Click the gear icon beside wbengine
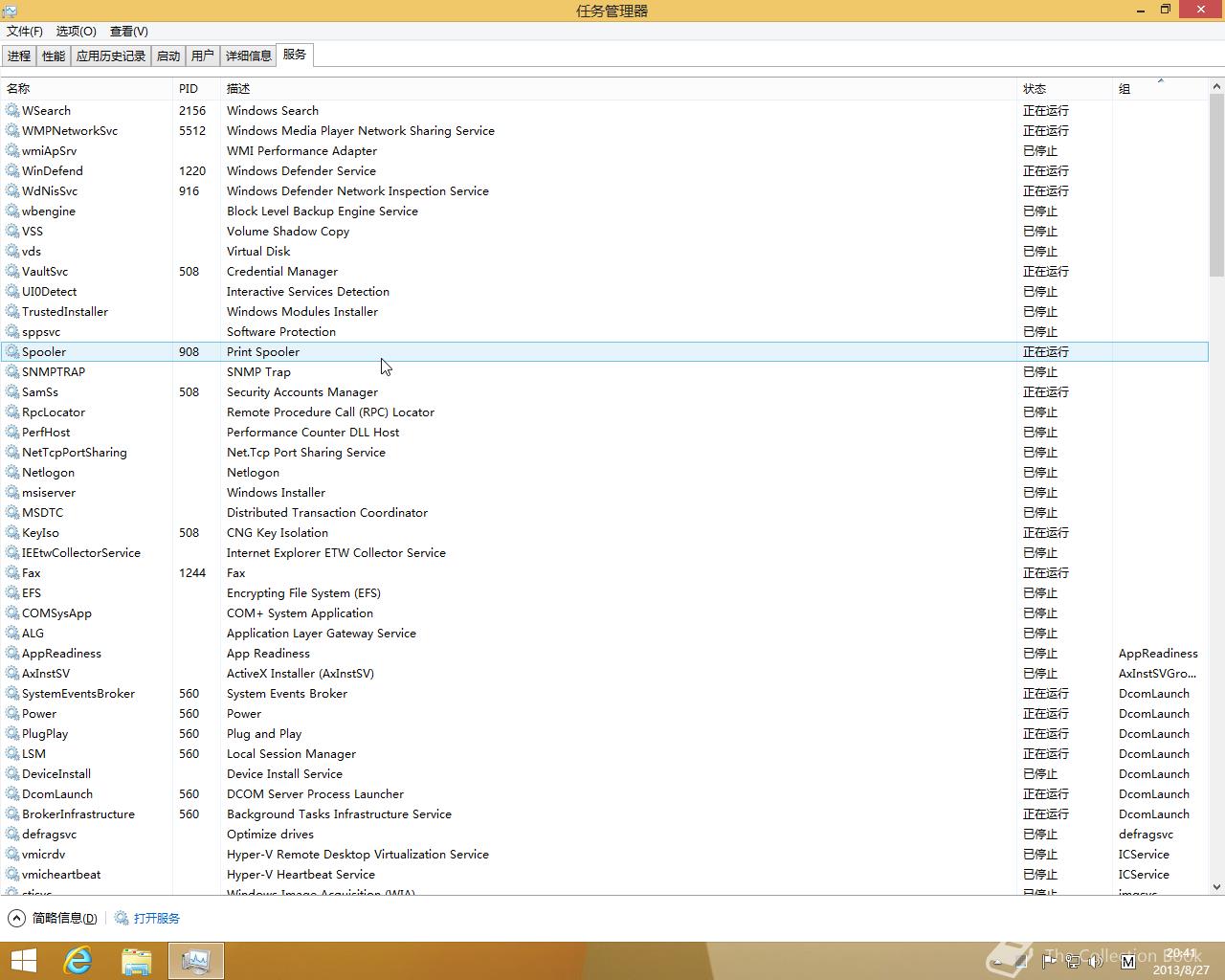The width and height of the screenshot is (1225, 980). [x=12, y=212]
